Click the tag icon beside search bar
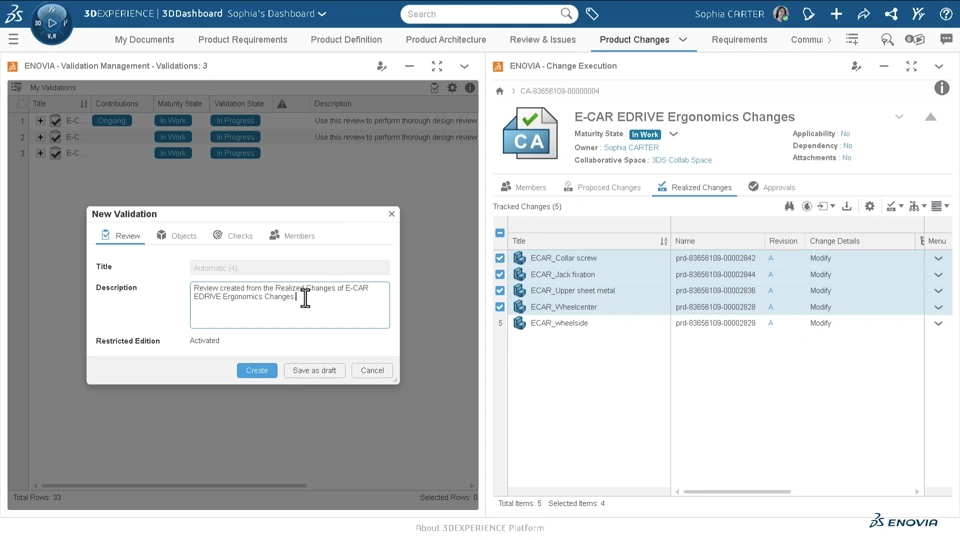The width and height of the screenshot is (960, 540). (592, 13)
